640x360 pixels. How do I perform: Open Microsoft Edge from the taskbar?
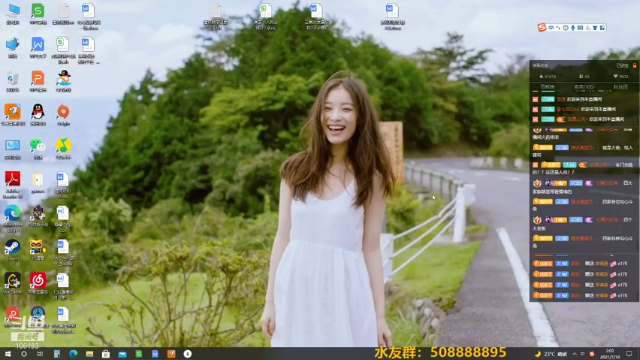(x=73, y=354)
